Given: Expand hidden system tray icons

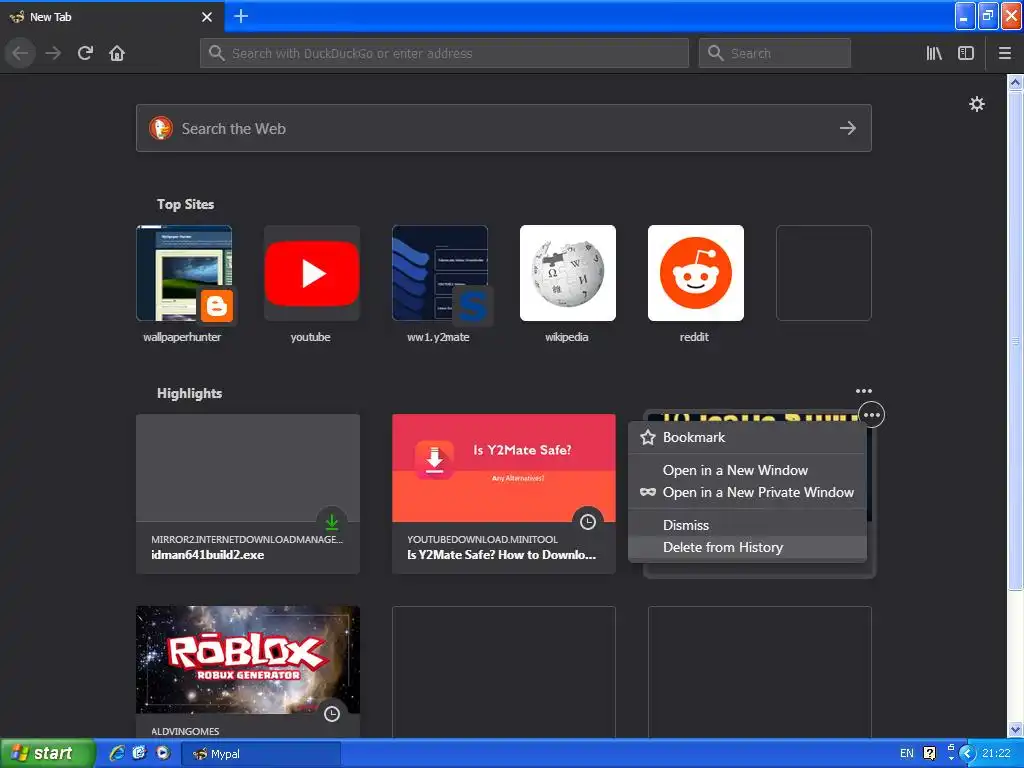Looking at the screenshot, I should point(967,754).
